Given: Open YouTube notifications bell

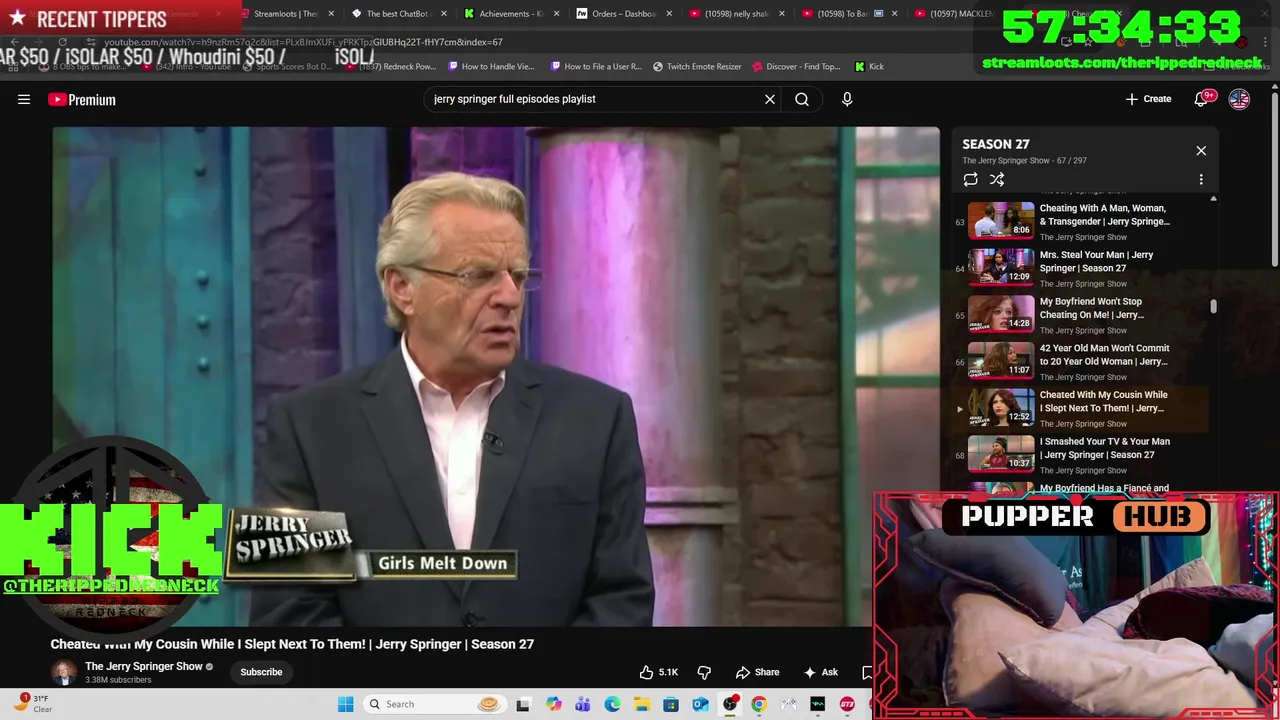Looking at the screenshot, I should pos(1202,99).
